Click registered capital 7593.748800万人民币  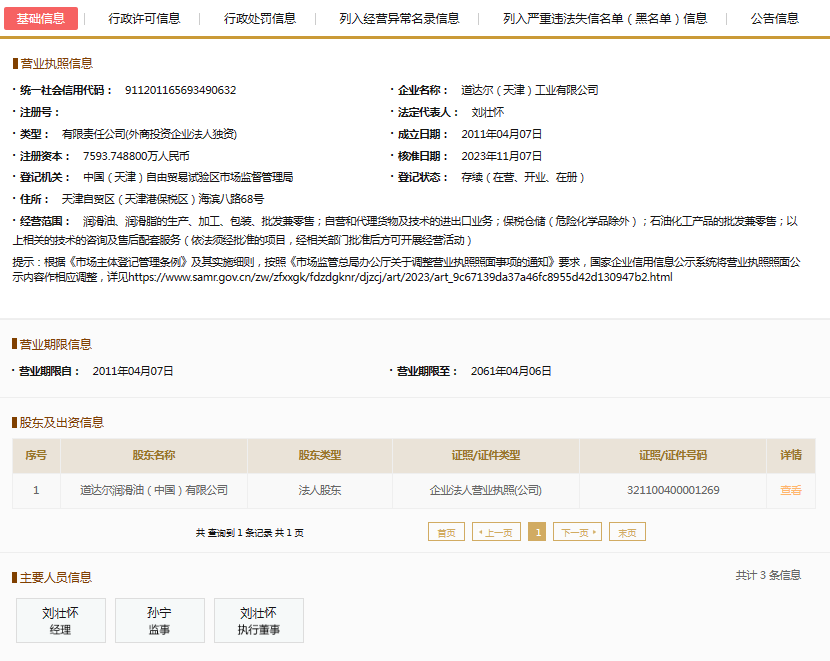pos(136,156)
